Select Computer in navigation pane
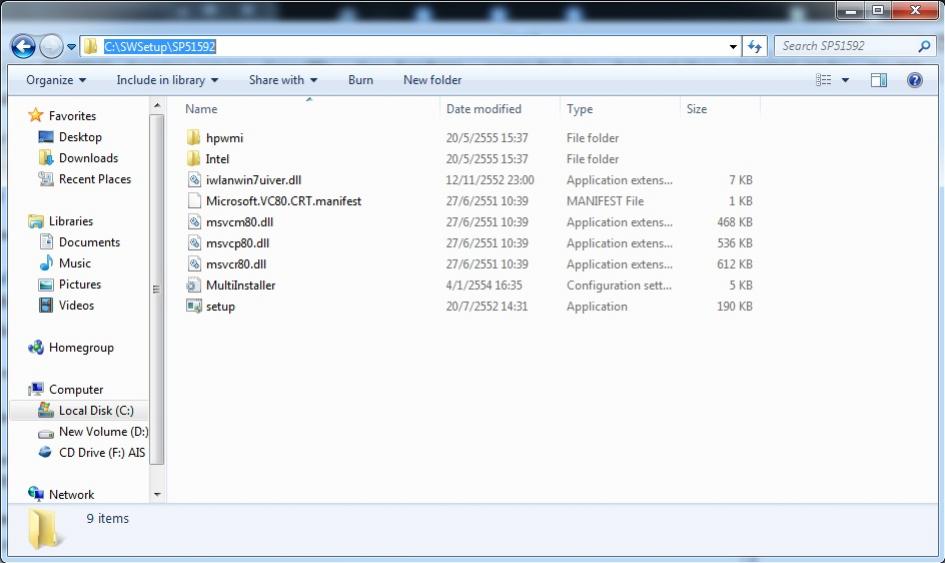This screenshot has width=945, height=563. coord(76,389)
